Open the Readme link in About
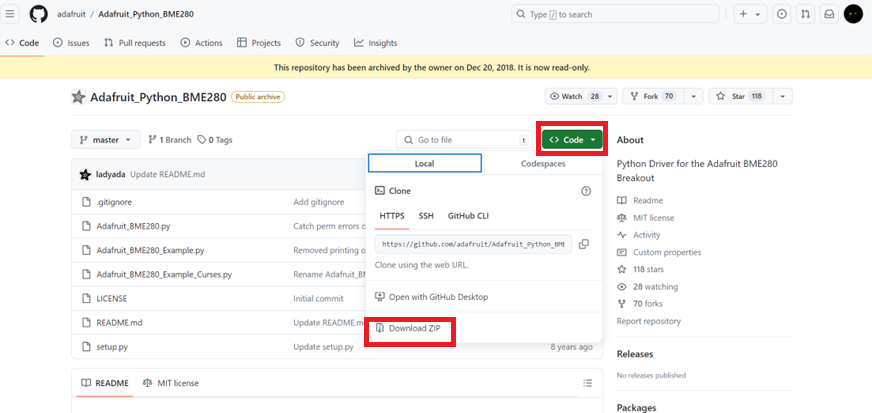This screenshot has height=413, width=872. pyautogui.click(x=640, y=201)
